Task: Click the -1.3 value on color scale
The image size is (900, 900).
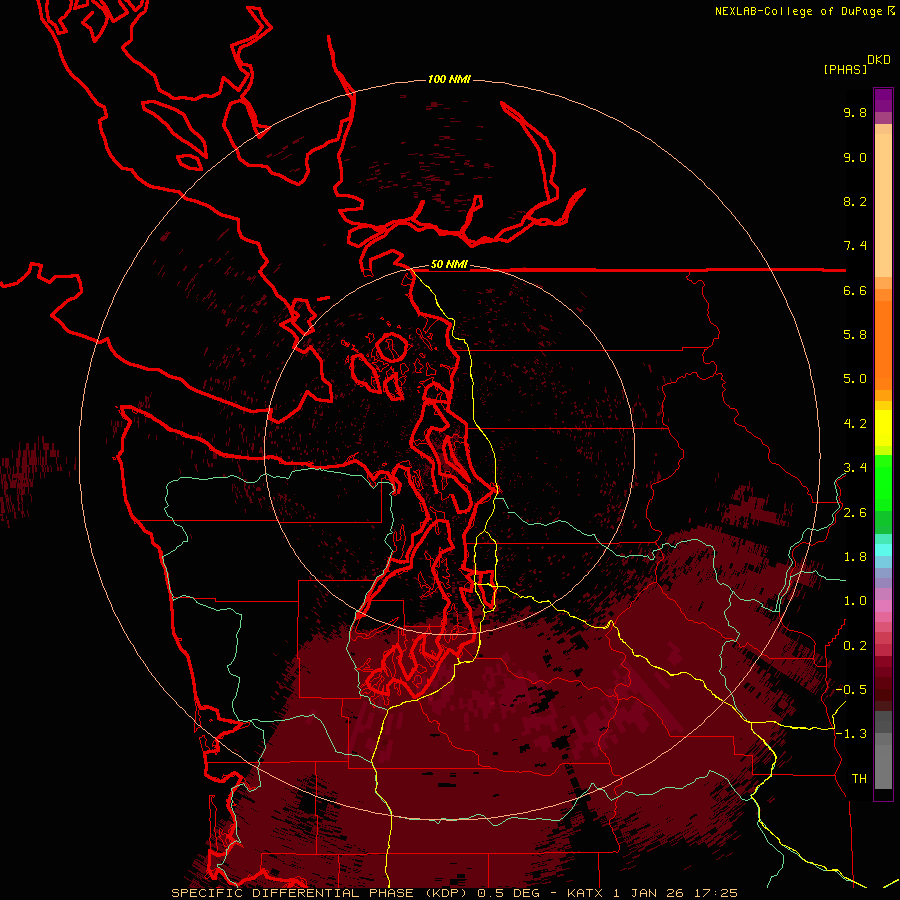Action: pos(851,734)
